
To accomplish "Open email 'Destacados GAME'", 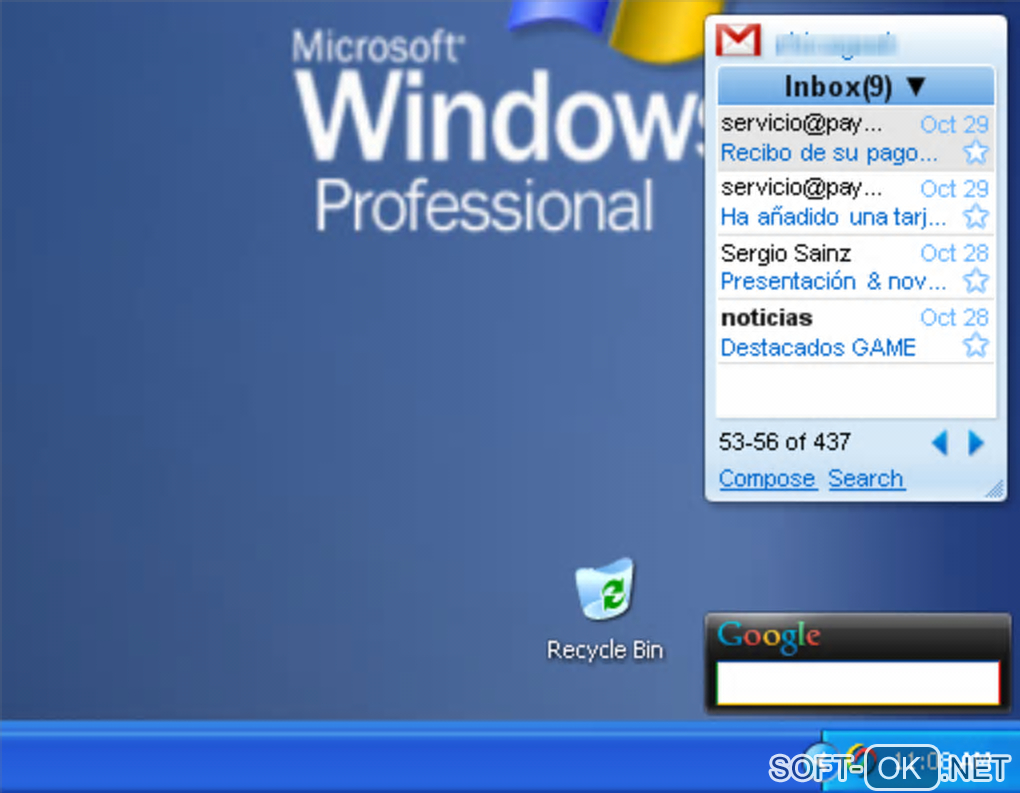I will (818, 347).
